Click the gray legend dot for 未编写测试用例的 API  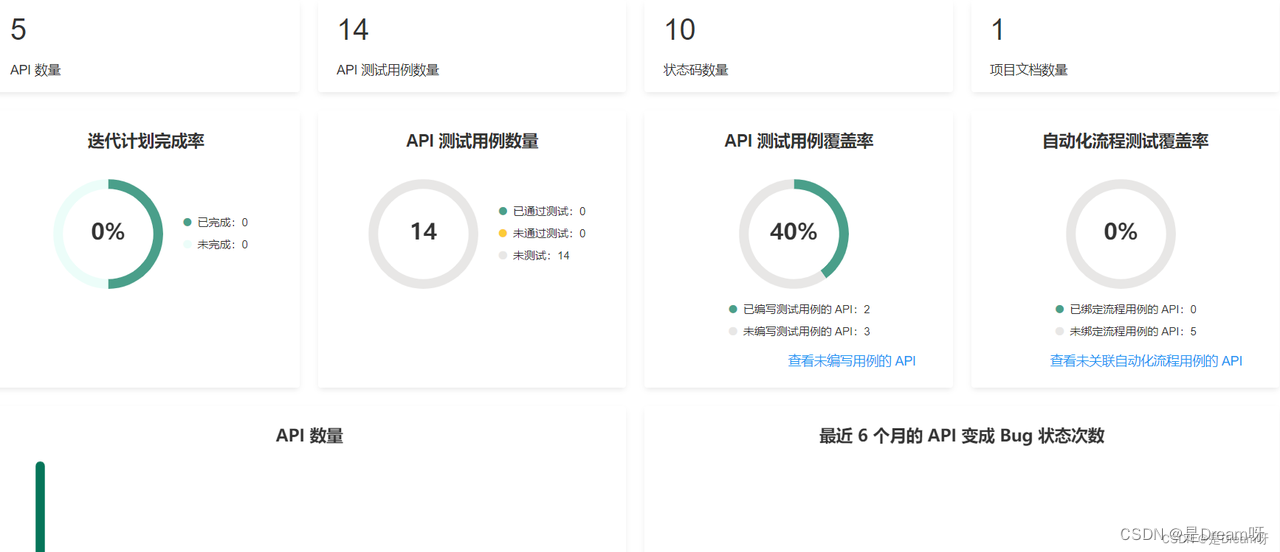733,331
